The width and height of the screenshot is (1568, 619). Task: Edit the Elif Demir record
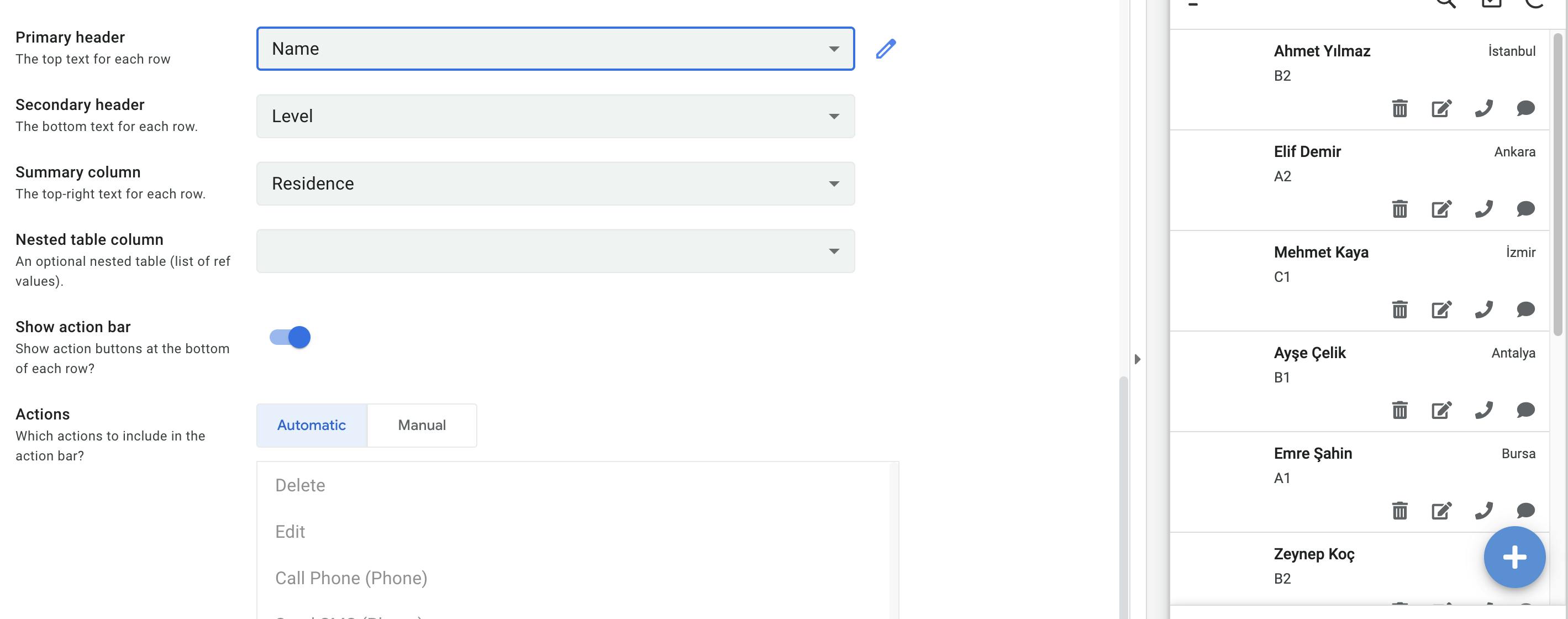click(1441, 209)
